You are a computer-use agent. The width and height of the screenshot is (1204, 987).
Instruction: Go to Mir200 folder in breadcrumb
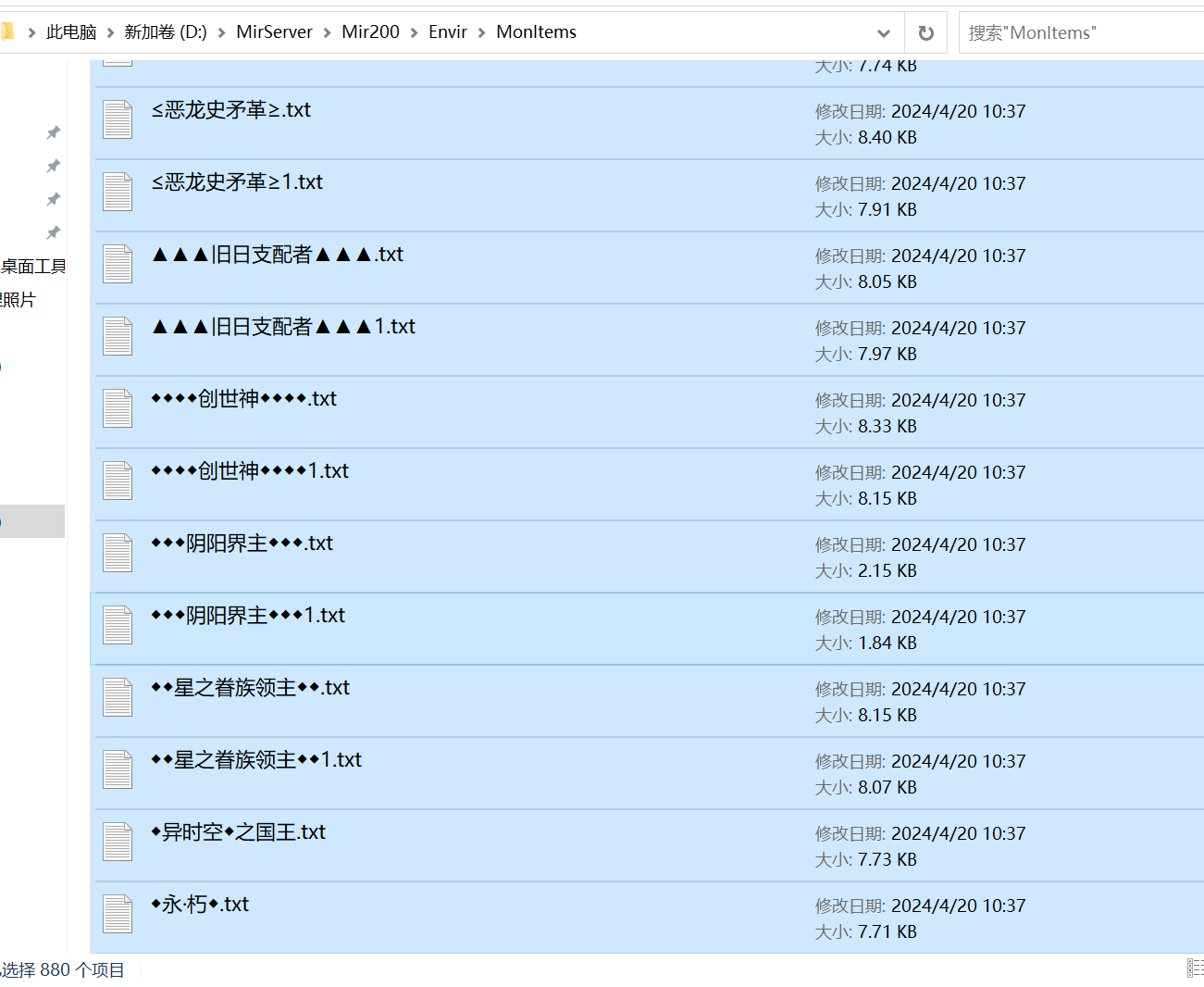point(370,32)
